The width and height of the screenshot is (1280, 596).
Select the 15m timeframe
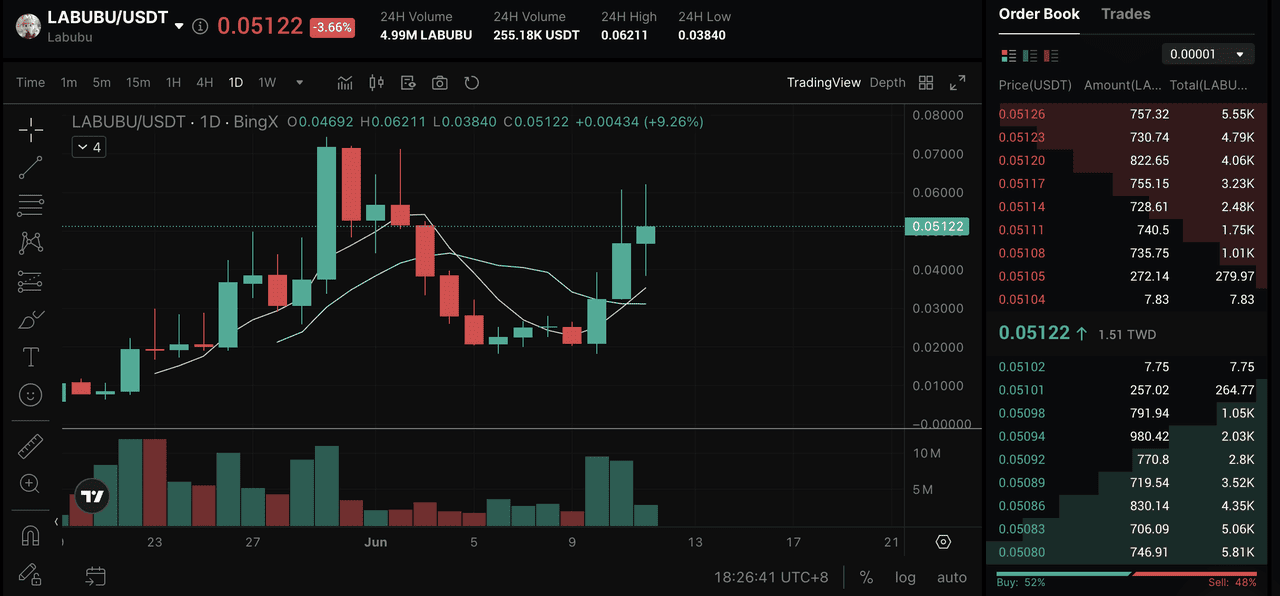coord(138,83)
